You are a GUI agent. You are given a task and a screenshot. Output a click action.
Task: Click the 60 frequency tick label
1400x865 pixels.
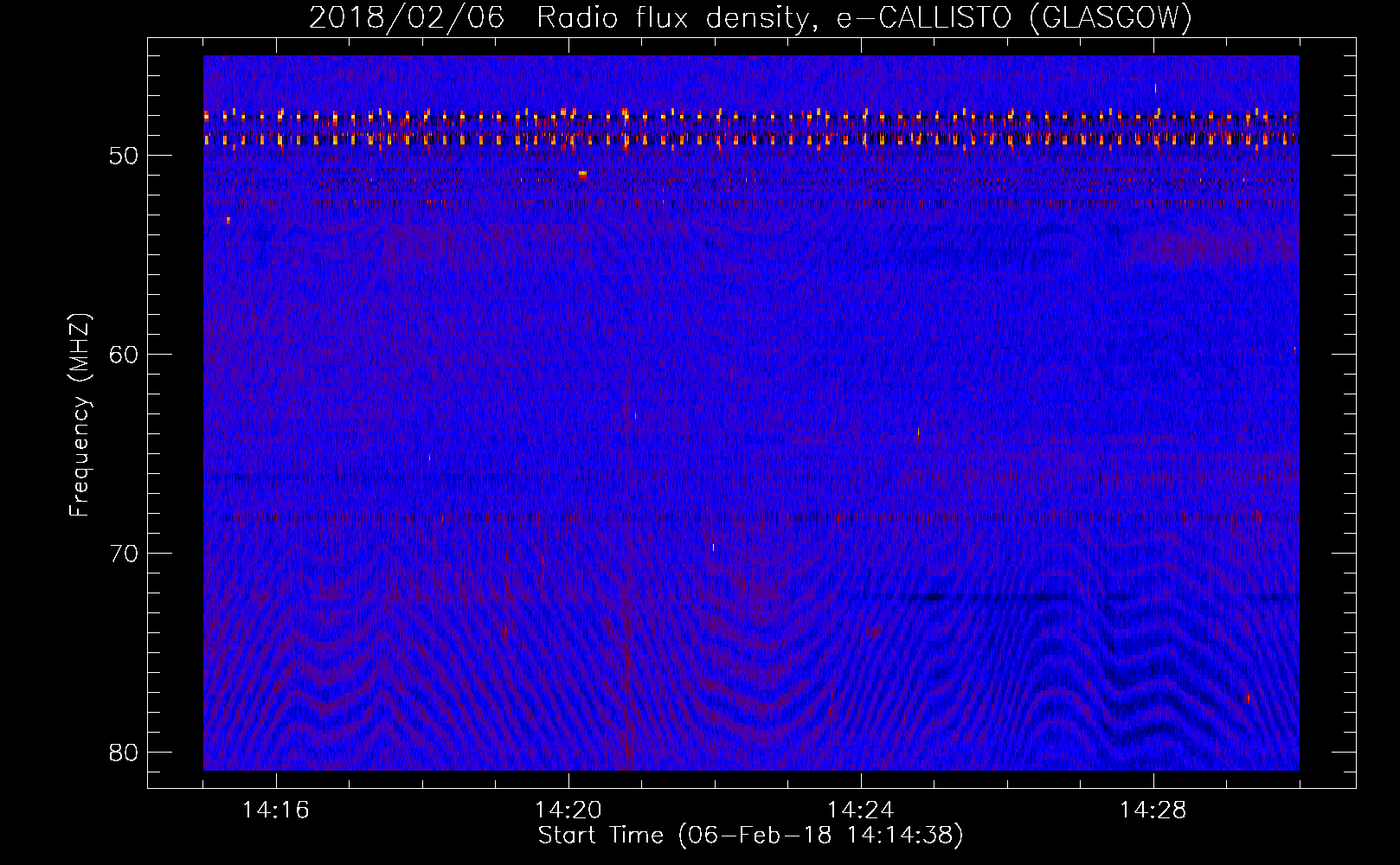[x=124, y=355]
